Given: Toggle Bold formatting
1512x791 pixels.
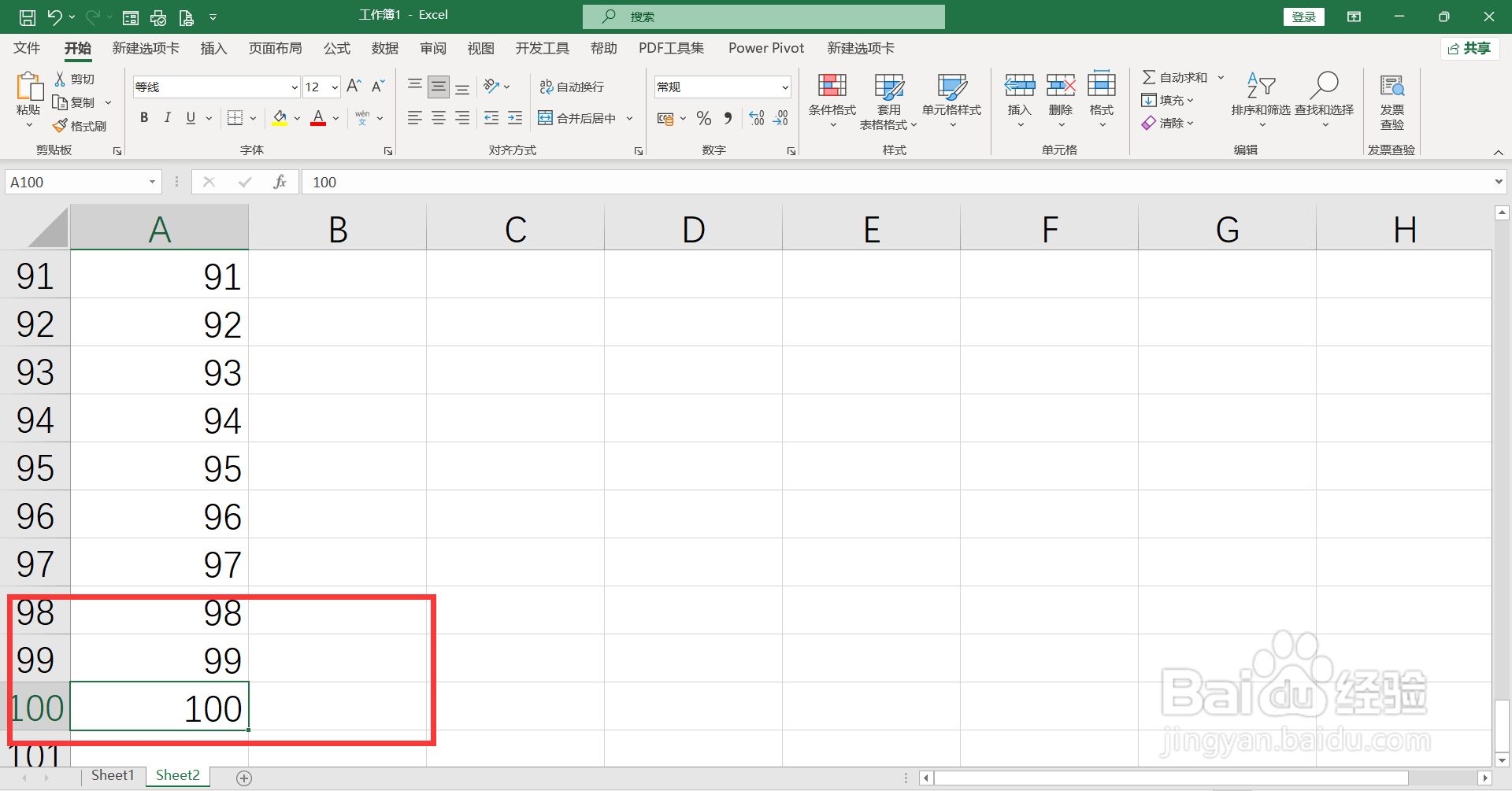Looking at the screenshot, I should (x=144, y=118).
